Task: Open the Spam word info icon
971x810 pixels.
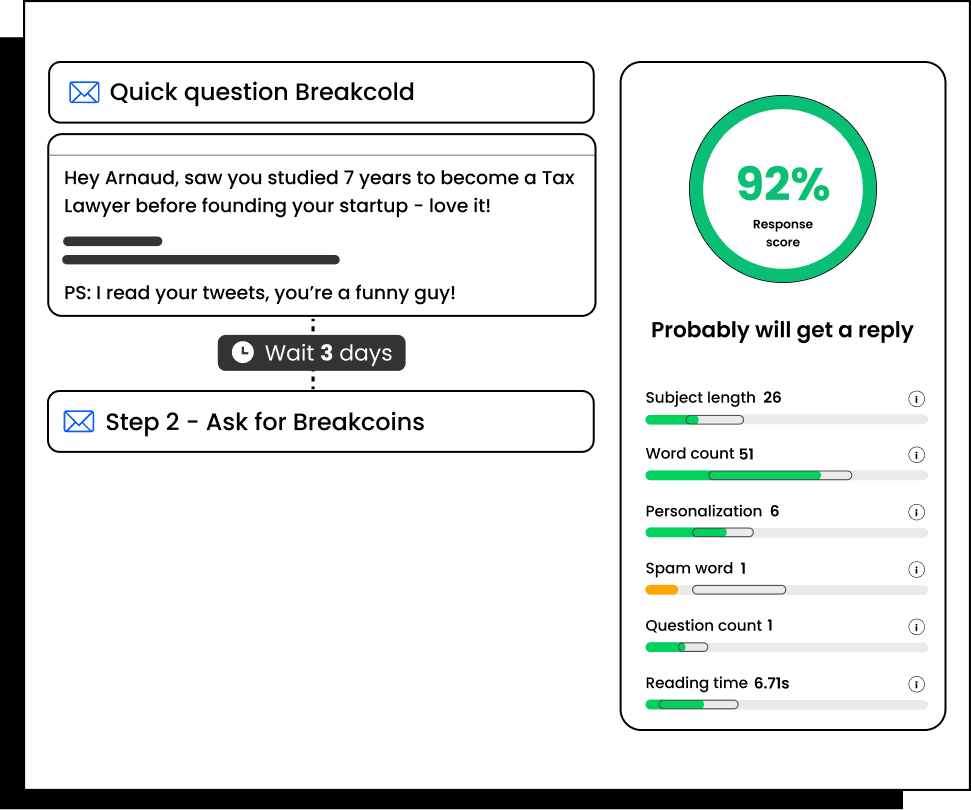Action: coord(917,570)
